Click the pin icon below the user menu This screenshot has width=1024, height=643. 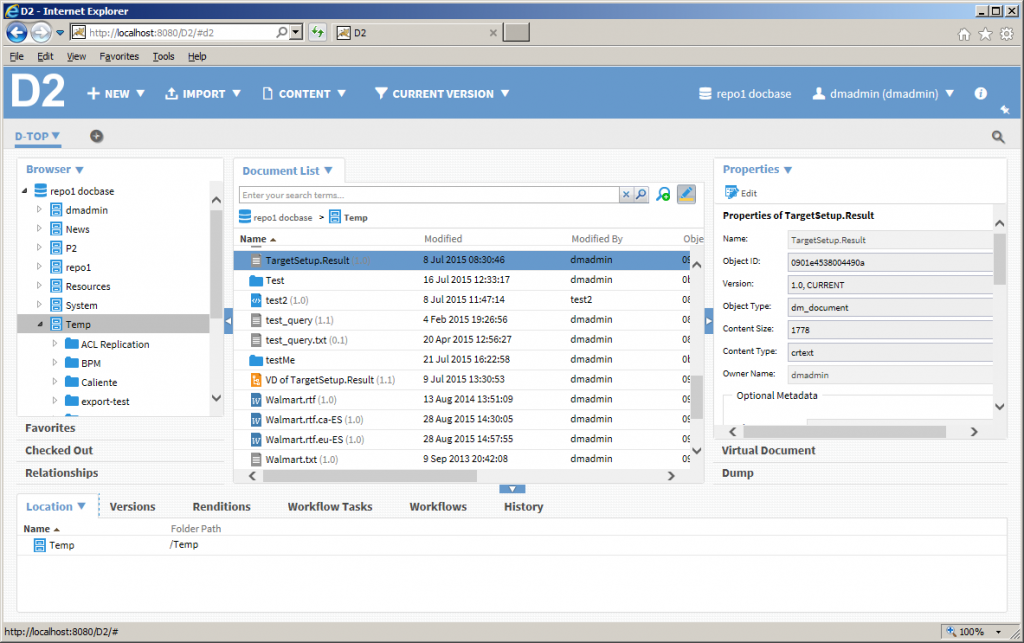(x=1004, y=111)
